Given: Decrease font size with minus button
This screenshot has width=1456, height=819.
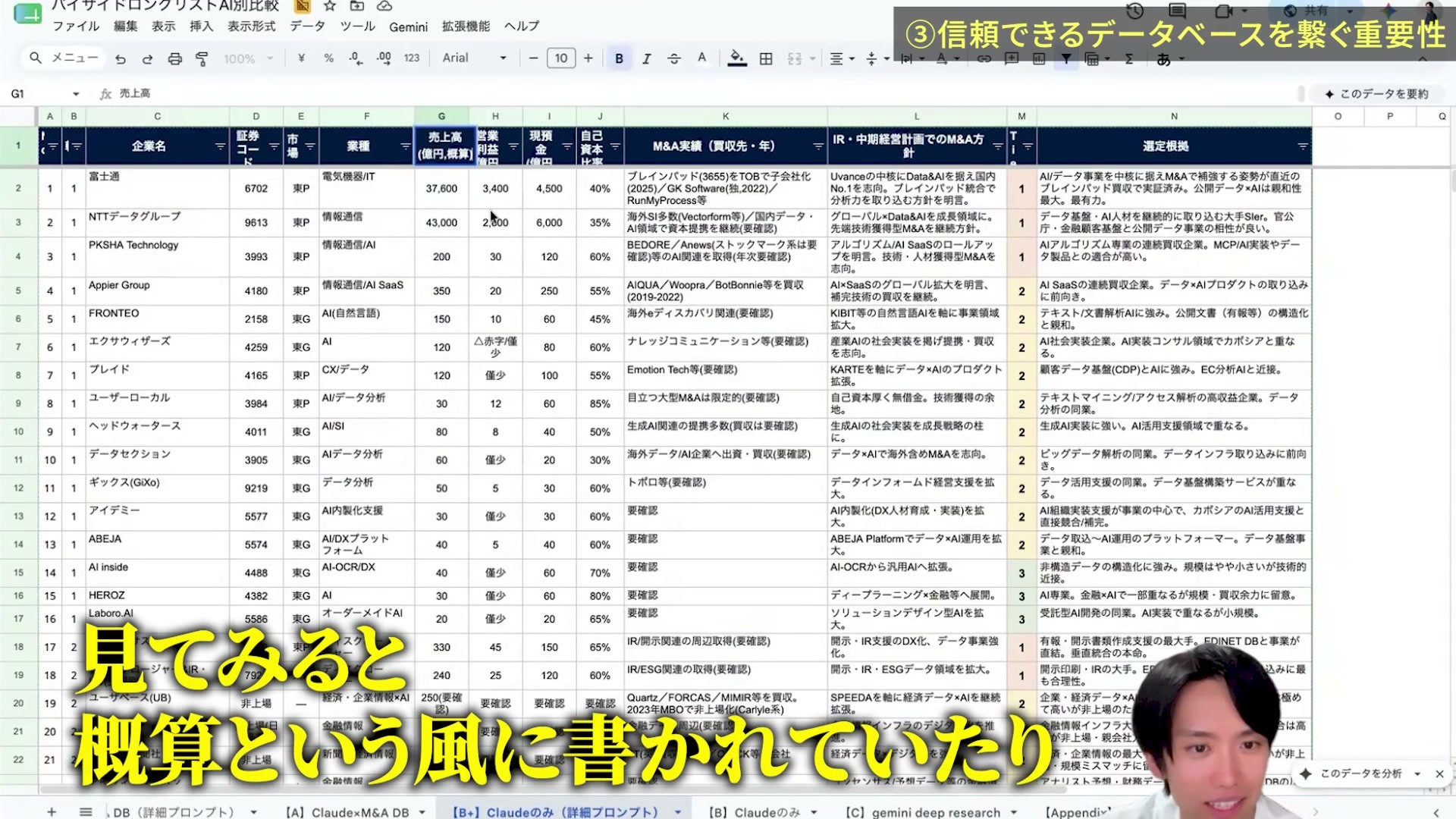Looking at the screenshot, I should pos(533,58).
